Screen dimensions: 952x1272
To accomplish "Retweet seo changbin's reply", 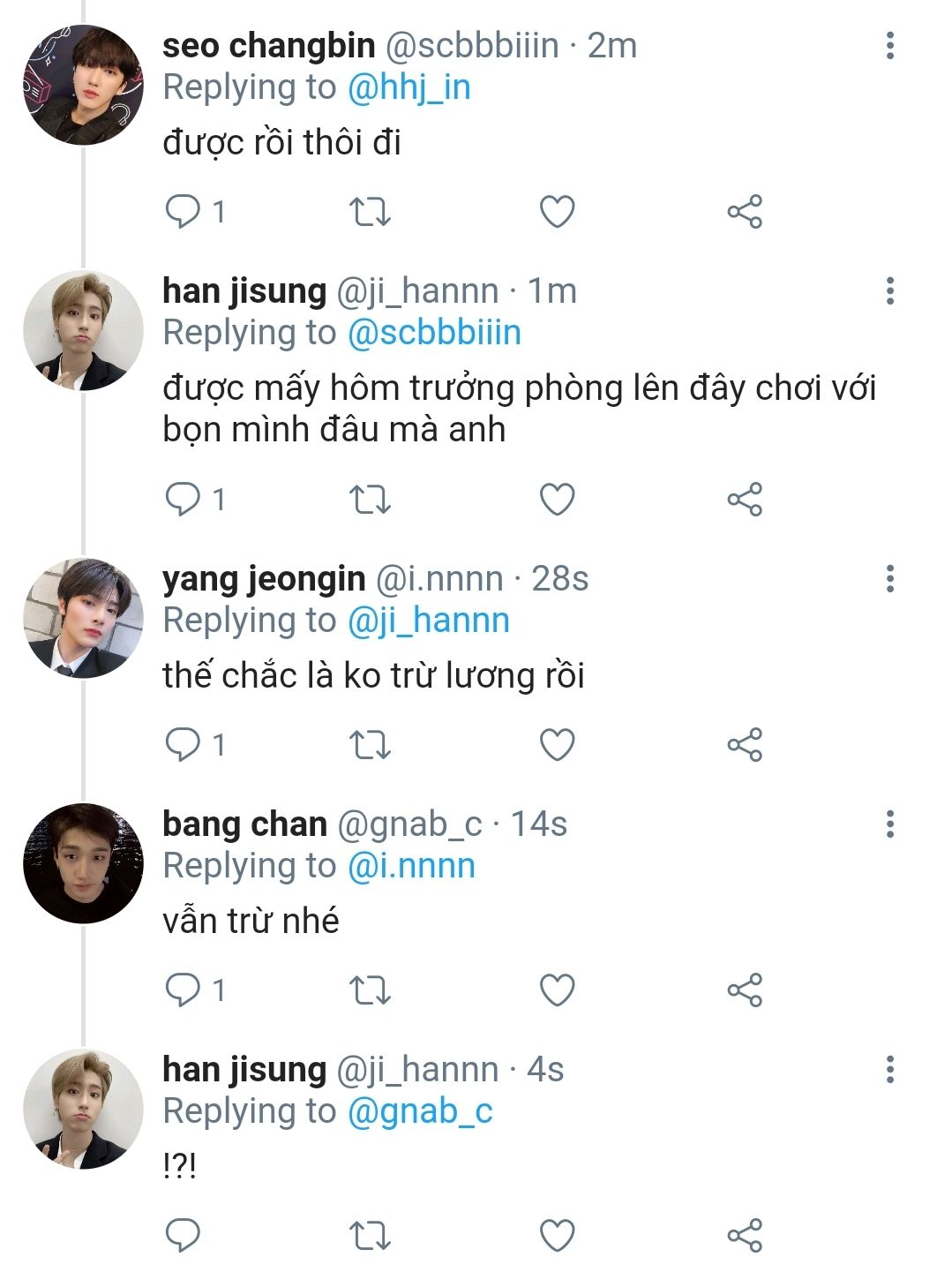I will click(x=370, y=212).
